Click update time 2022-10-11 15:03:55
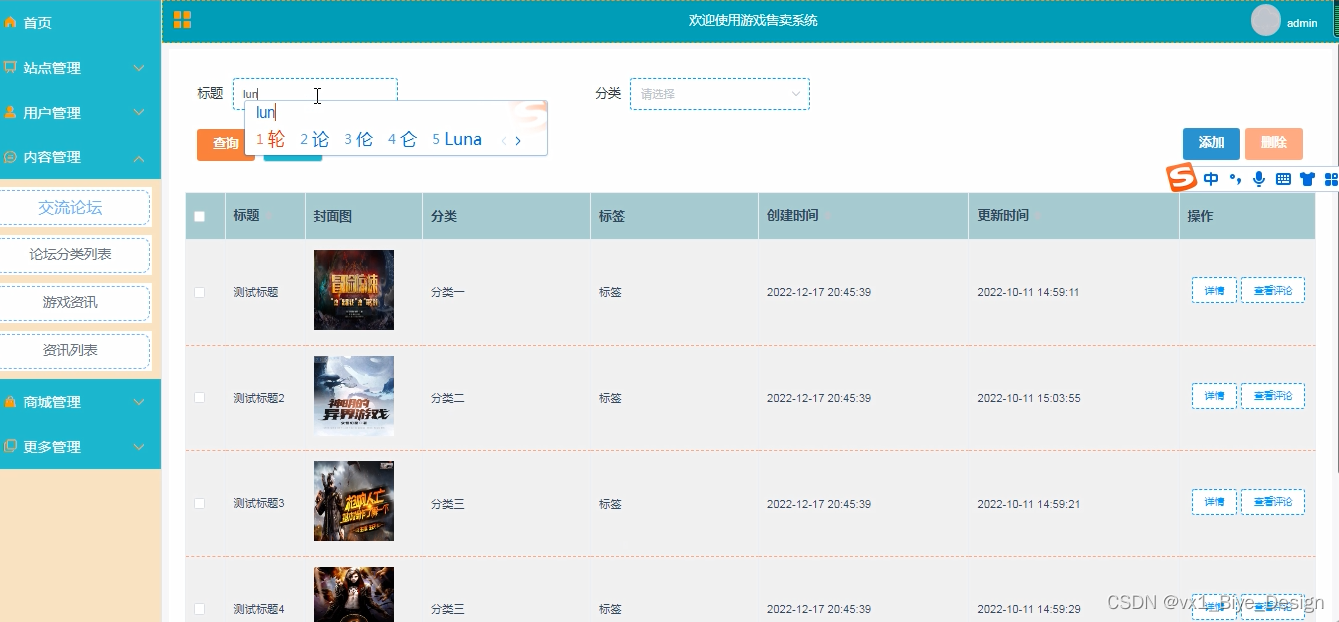Viewport: 1339px width, 622px height. coord(1029,398)
